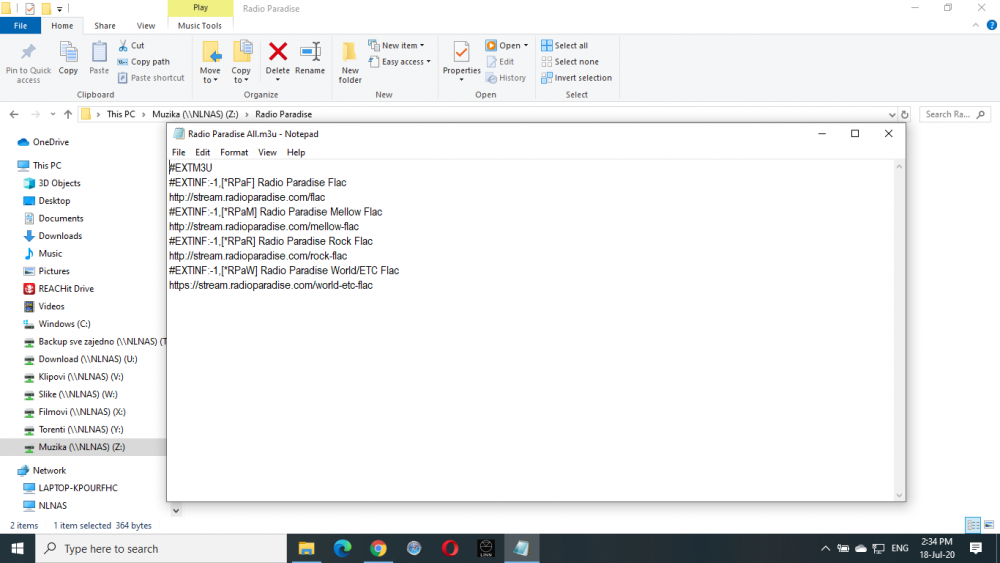Open recent locations dropdown arrow
The image size is (1000, 563).
[x=52, y=114]
